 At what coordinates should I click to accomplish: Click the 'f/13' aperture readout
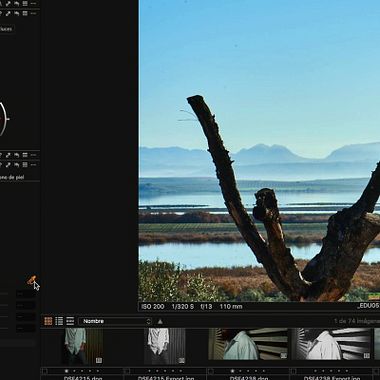pos(206,306)
